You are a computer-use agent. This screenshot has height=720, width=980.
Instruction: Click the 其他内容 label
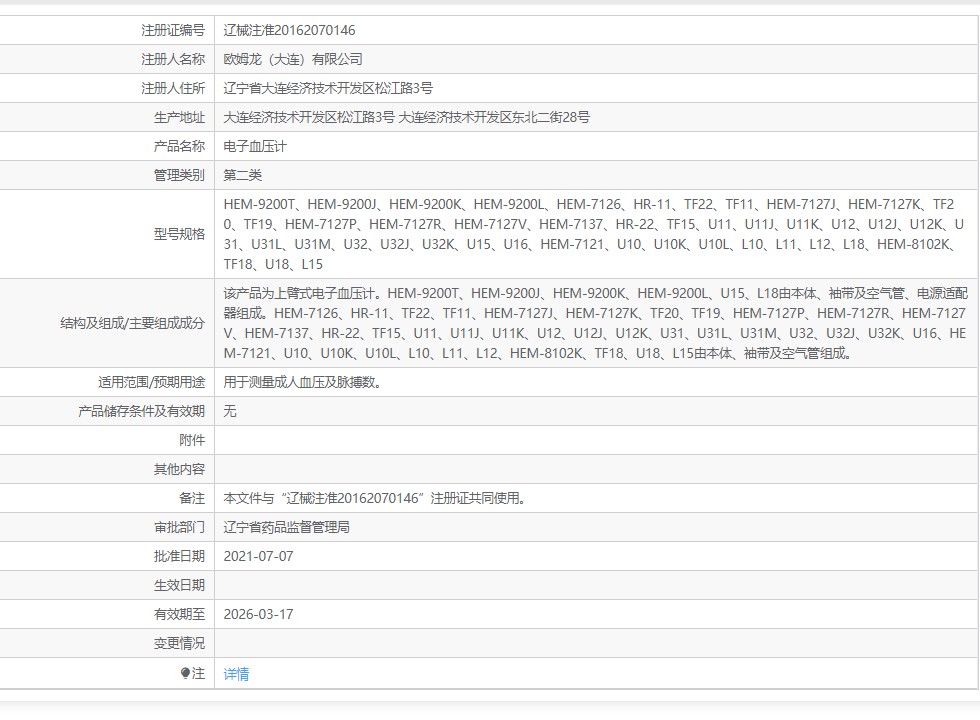pyautogui.click(x=179, y=469)
